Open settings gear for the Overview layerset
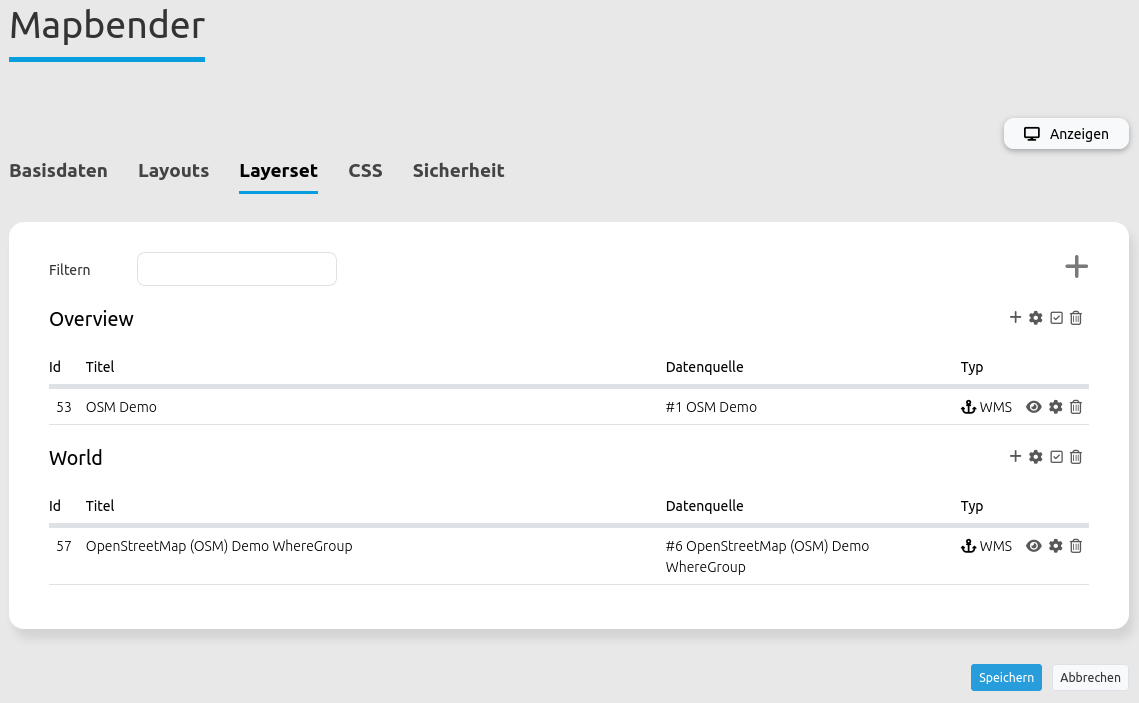 click(x=1036, y=318)
